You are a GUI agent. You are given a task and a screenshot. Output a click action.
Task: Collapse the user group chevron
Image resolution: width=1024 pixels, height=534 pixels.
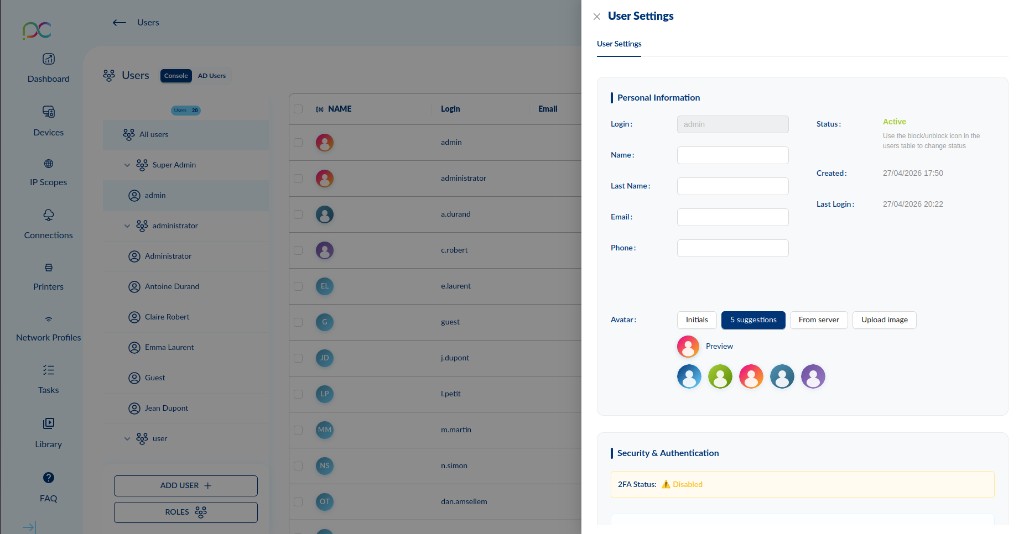click(127, 439)
